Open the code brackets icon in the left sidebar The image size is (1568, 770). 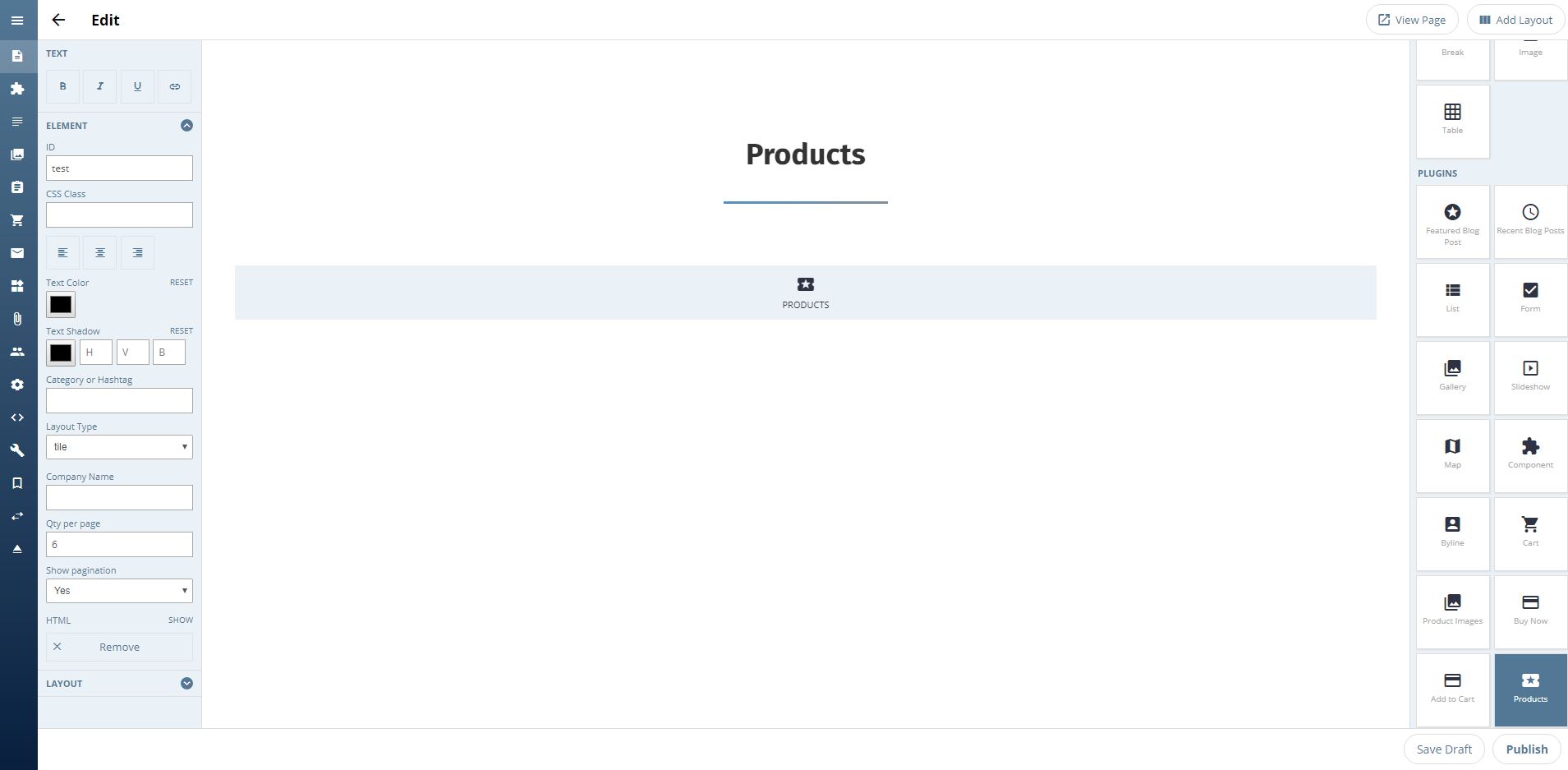point(17,417)
